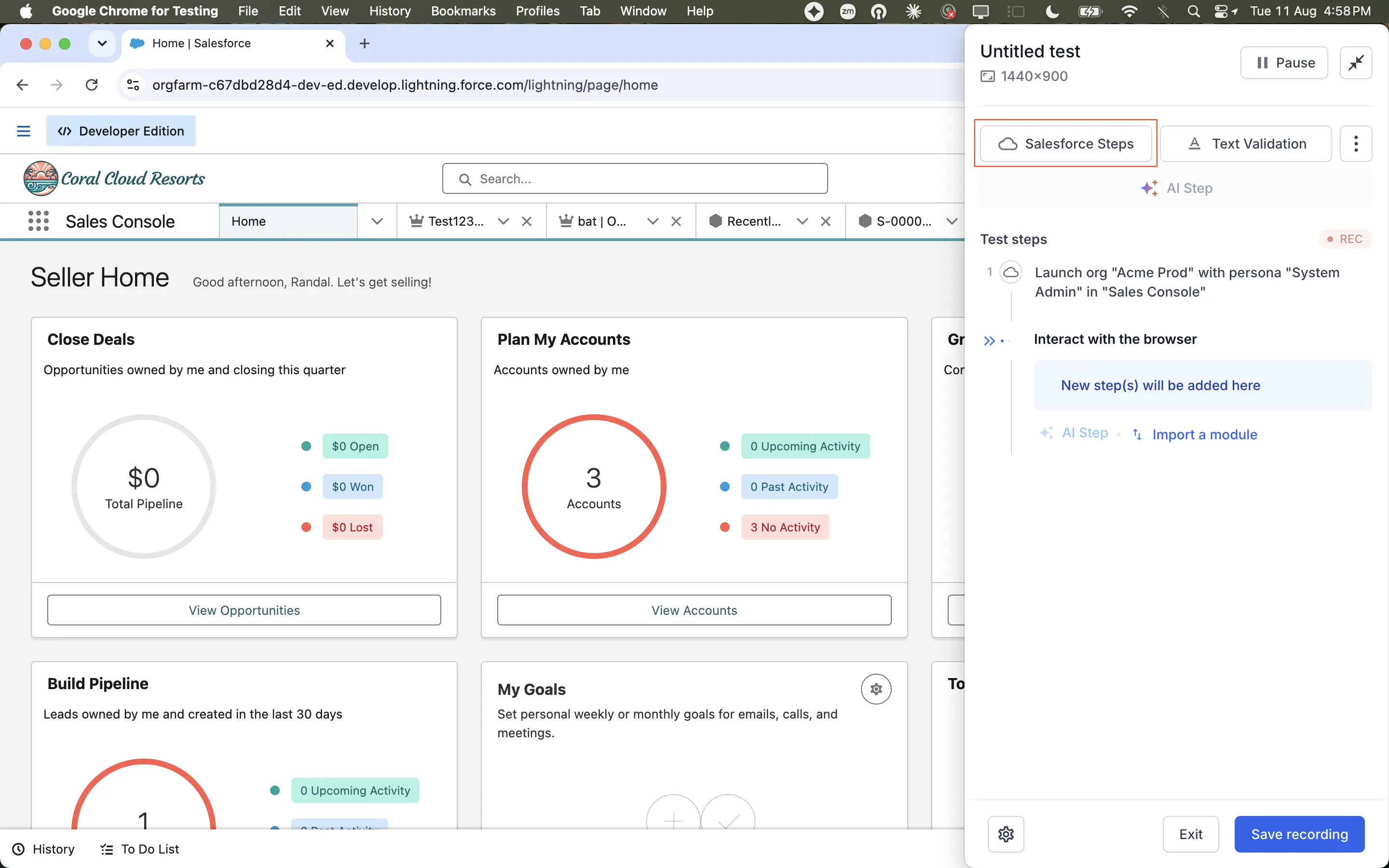The image size is (1389, 868).
Task: Add Salesforce Steps
Action: [1066, 144]
